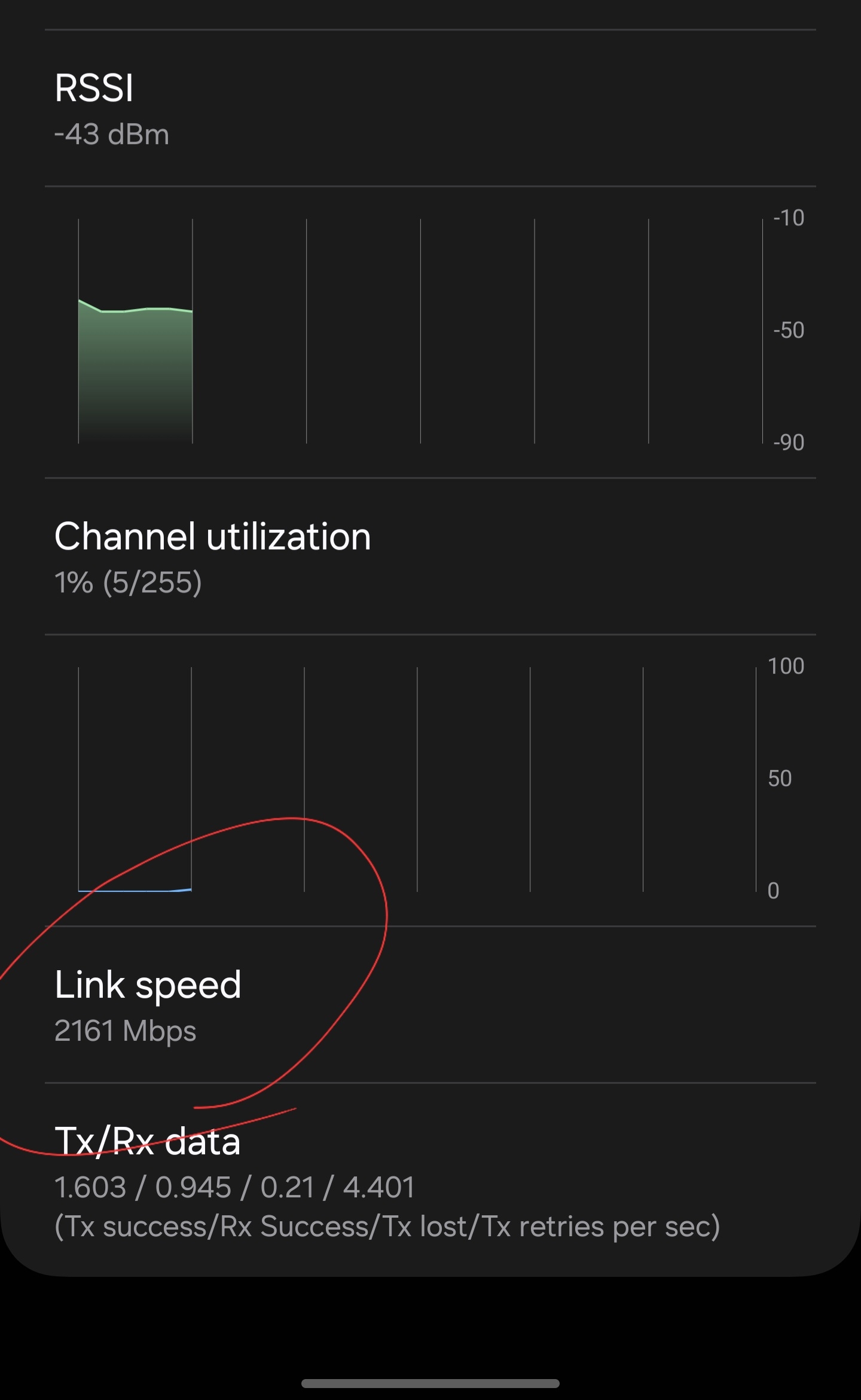This screenshot has height=1400, width=861.
Task: Tap the Link speed heading
Action: (x=148, y=985)
